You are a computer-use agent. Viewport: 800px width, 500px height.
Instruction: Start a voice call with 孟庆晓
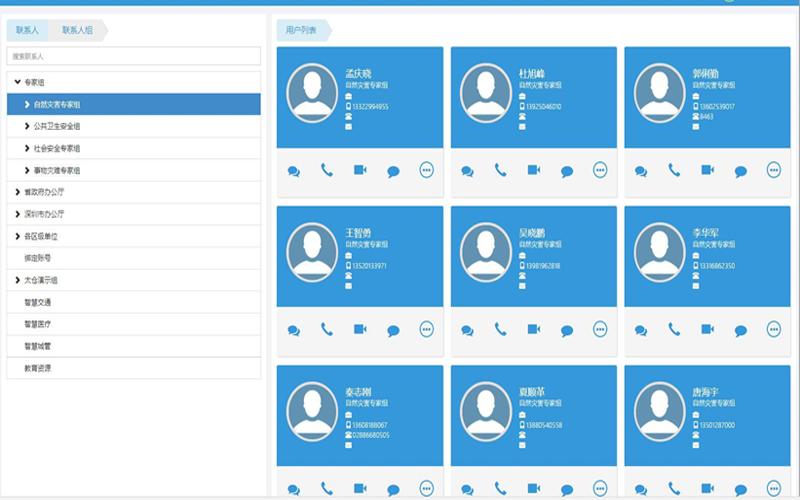[327, 170]
